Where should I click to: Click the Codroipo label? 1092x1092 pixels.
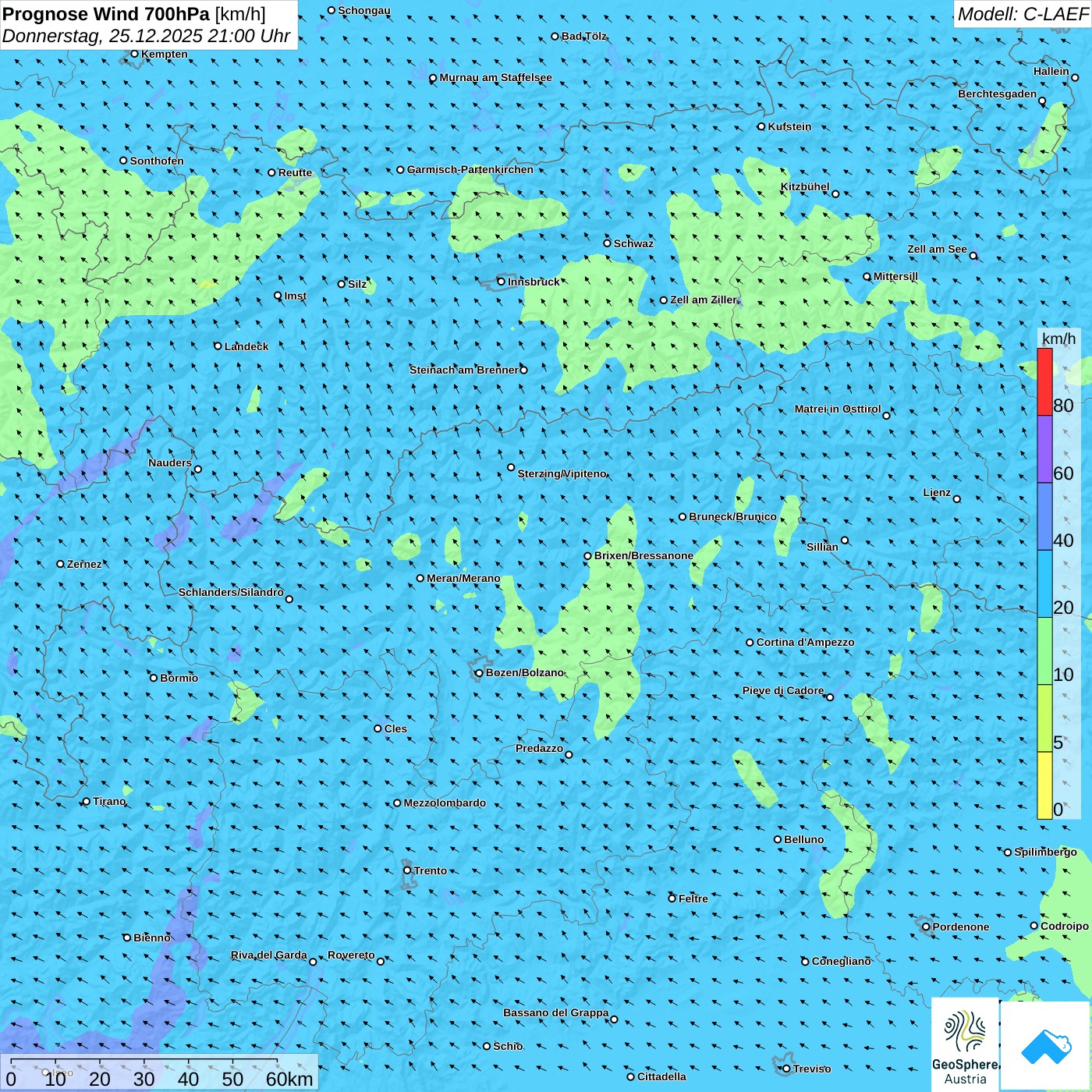(1065, 926)
